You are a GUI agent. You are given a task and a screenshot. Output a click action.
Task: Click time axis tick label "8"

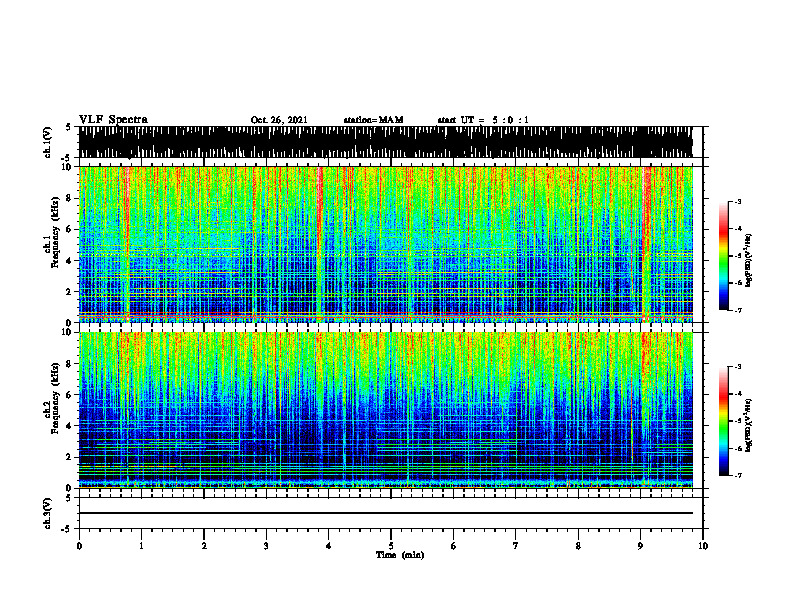click(578, 546)
